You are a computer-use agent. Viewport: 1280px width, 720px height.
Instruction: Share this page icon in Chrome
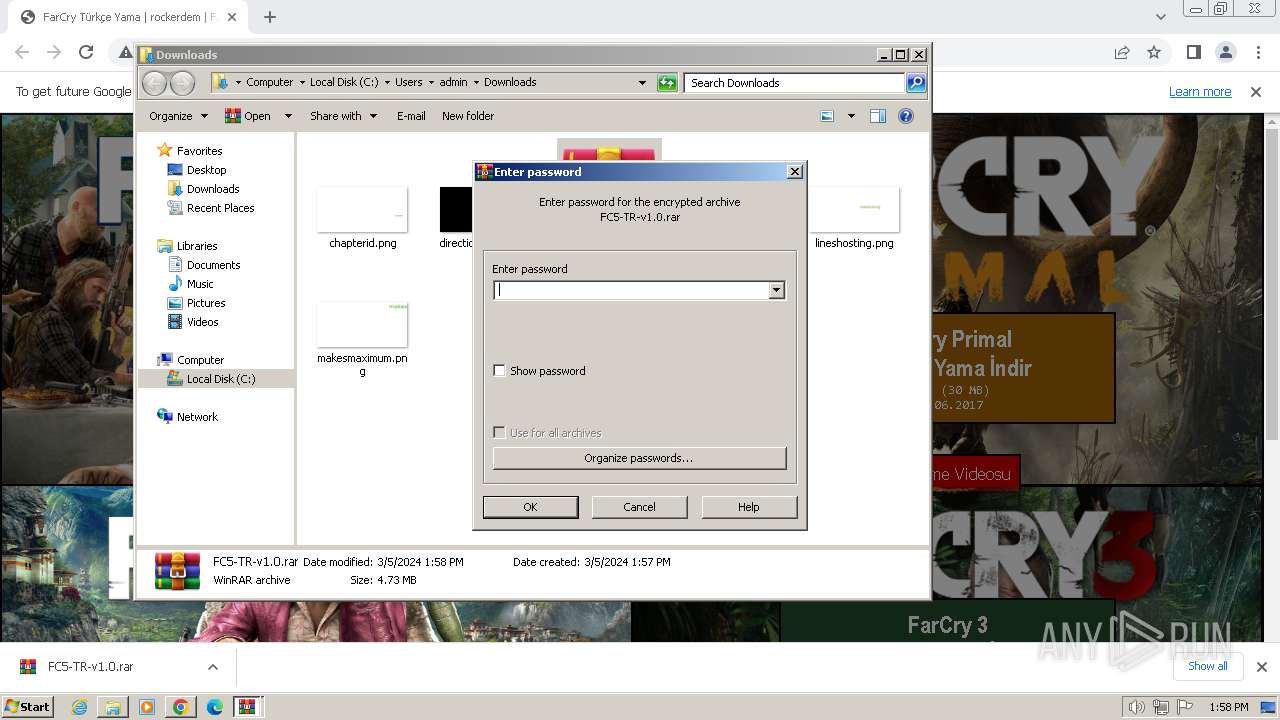tap(1122, 53)
